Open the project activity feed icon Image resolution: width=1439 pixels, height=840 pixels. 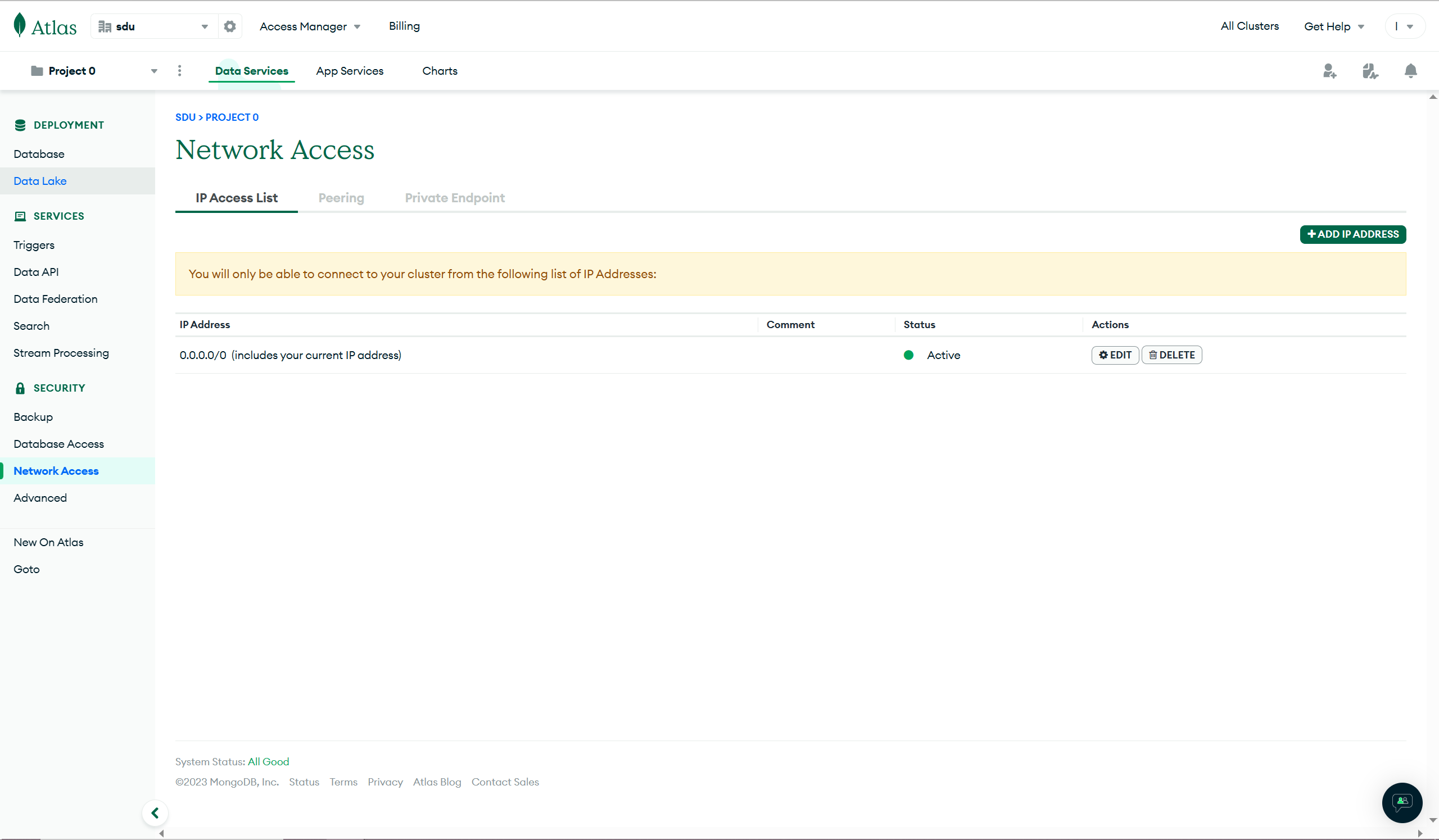click(1370, 71)
